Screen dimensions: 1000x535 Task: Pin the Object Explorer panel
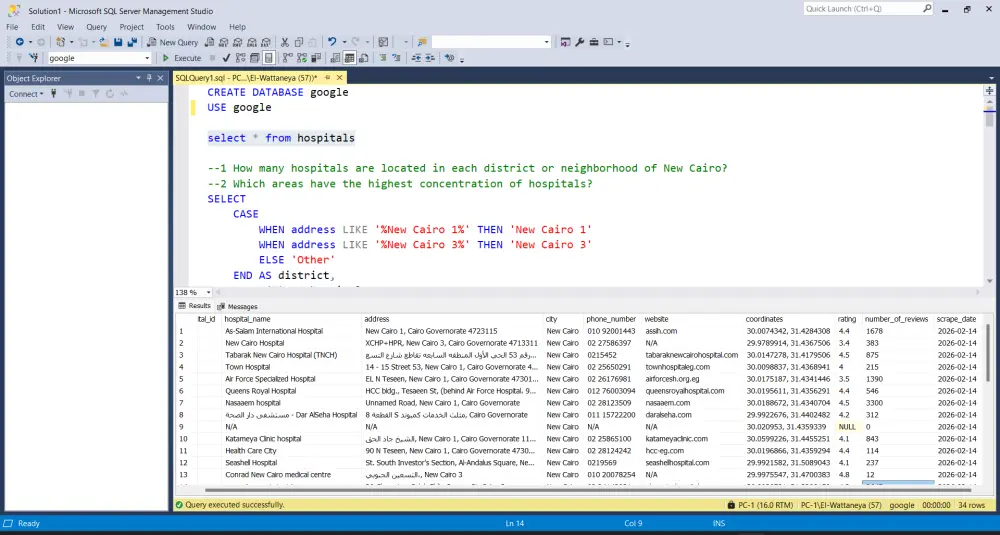click(149, 78)
